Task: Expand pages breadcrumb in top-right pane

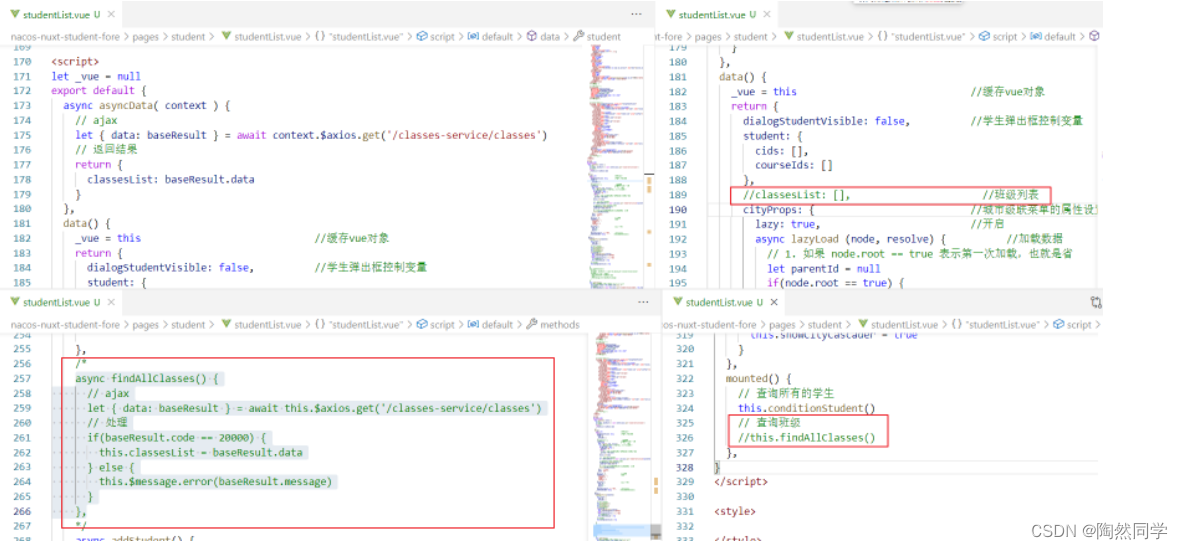Action: 708,36
